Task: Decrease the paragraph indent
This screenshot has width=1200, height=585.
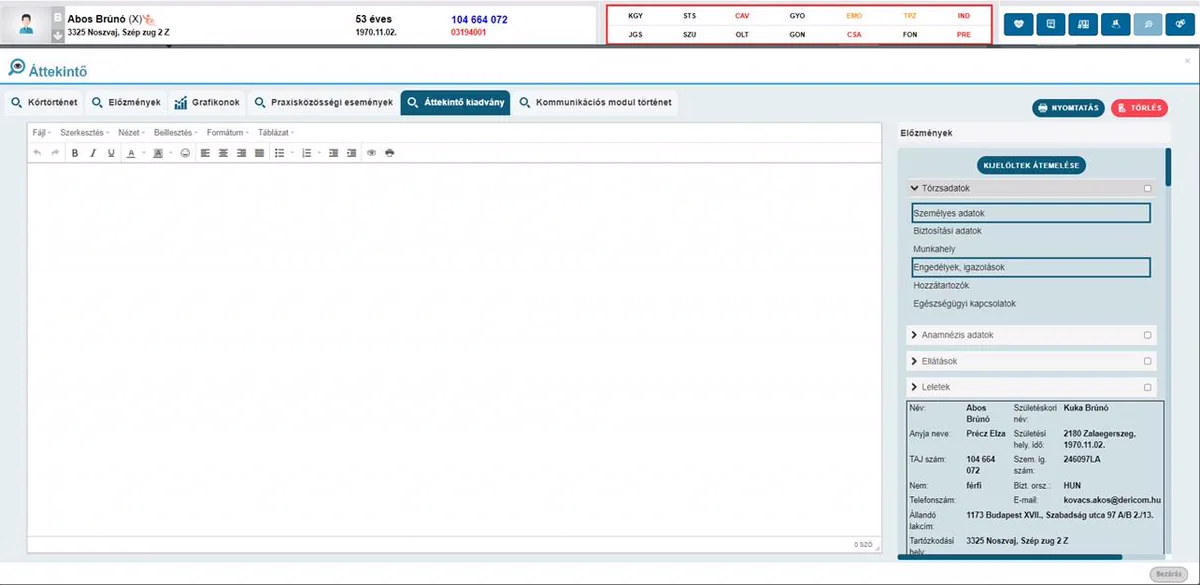Action: 333,153
